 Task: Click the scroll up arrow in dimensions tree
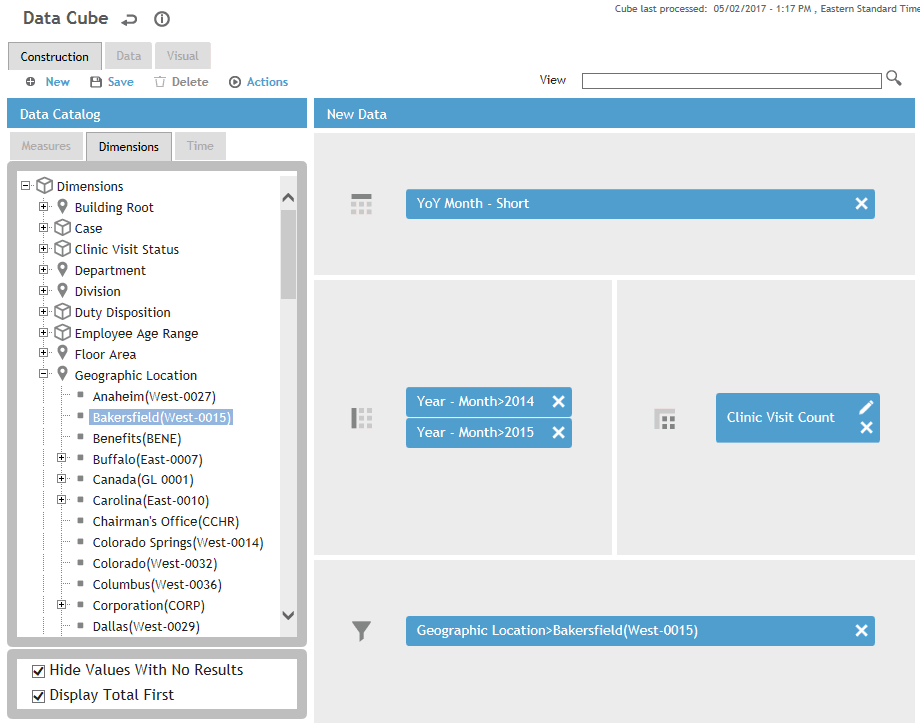pos(288,198)
